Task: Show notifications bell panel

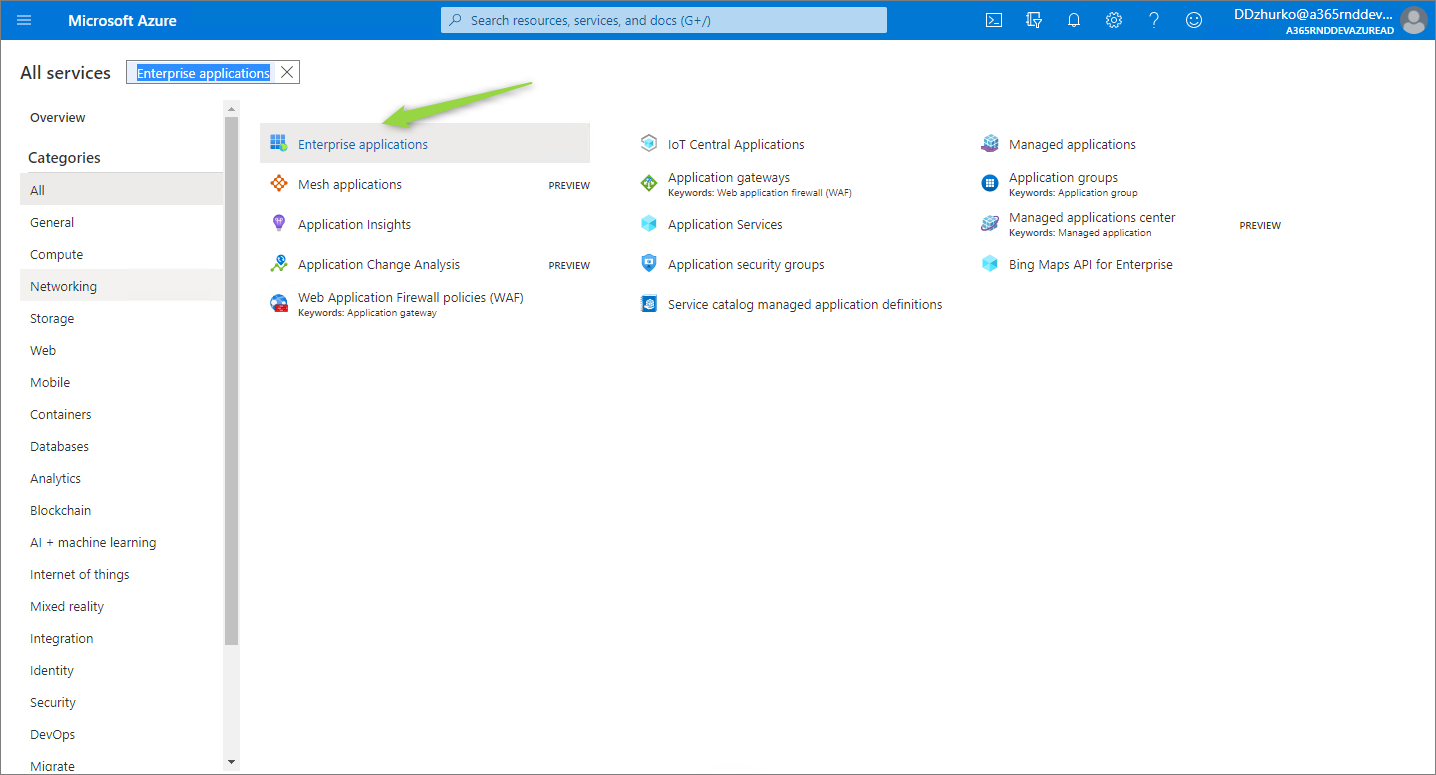Action: pyautogui.click(x=1074, y=20)
